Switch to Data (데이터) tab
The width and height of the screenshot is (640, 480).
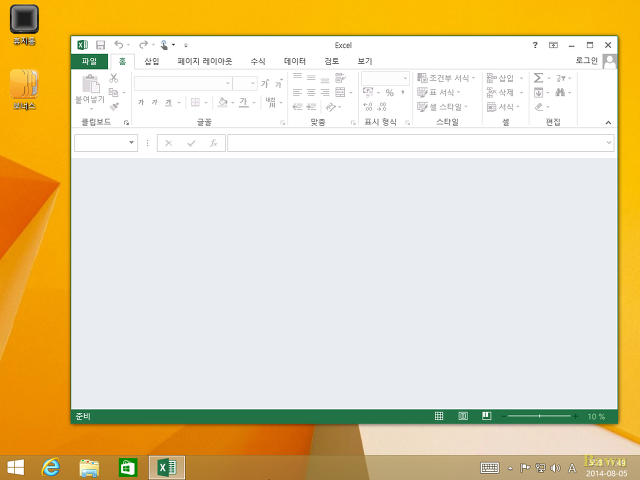[295, 61]
